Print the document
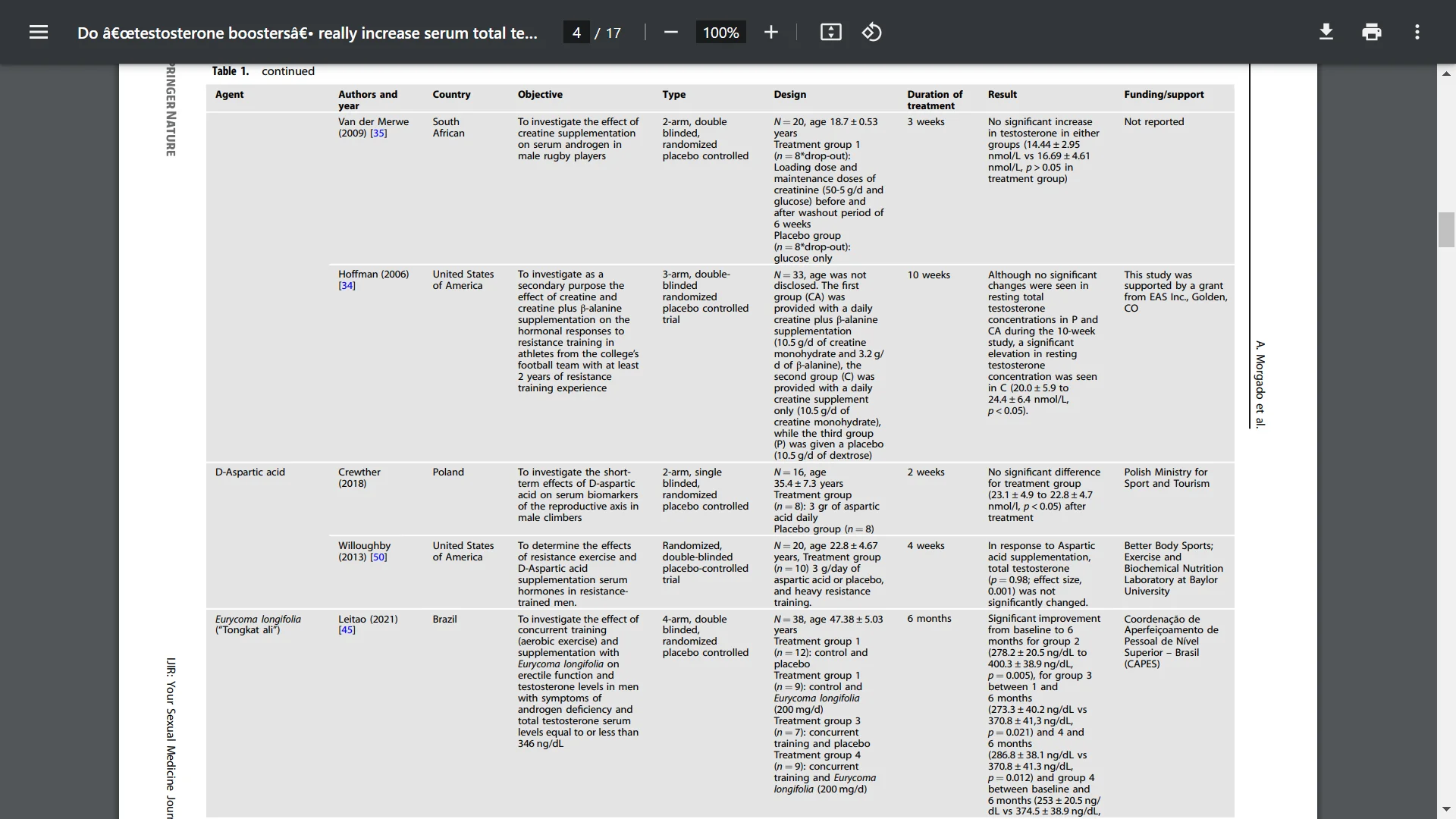Viewport: 1456px width, 819px height. (x=1372, y=32)
